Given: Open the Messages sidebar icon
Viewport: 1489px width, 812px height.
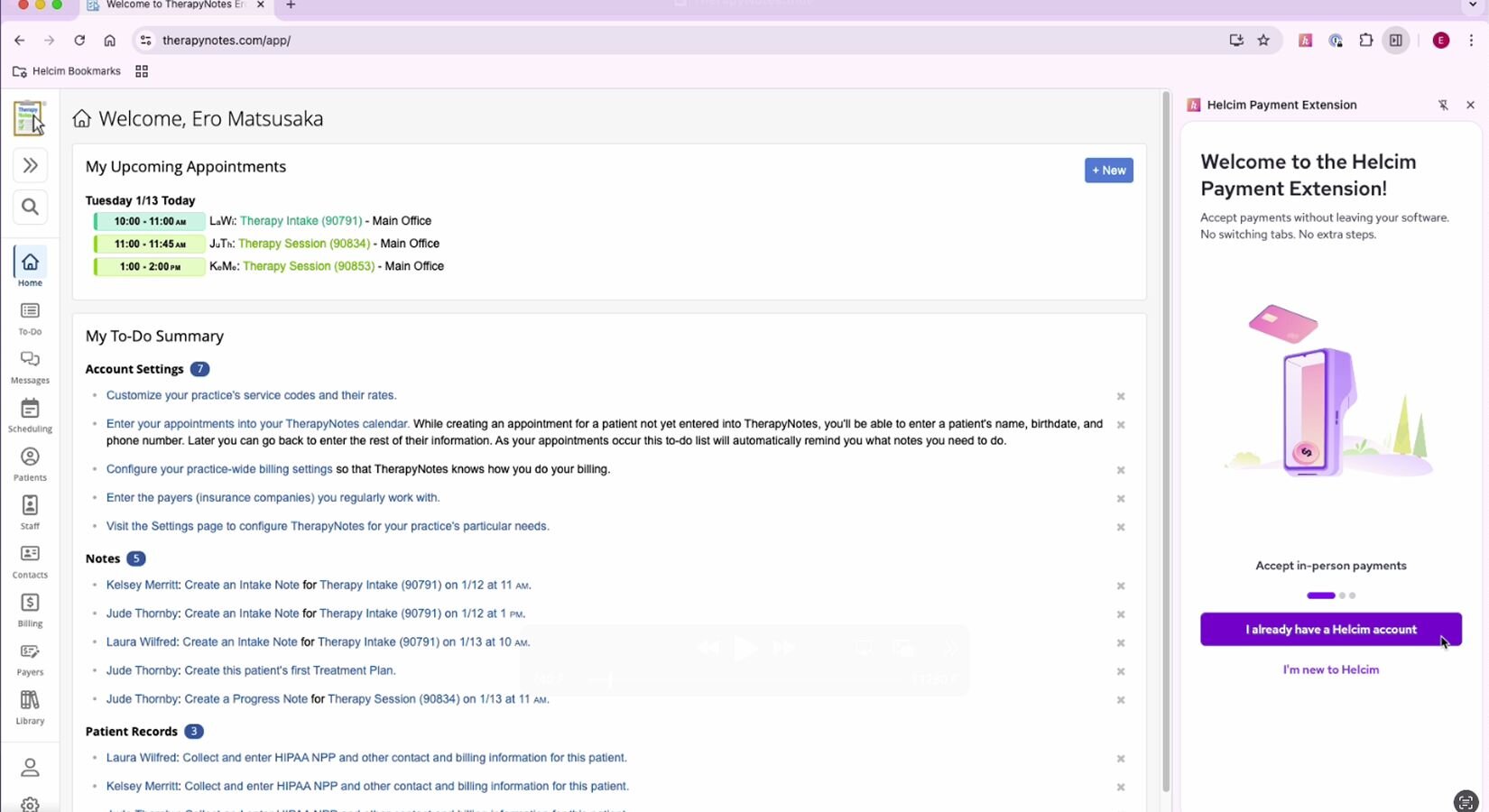Looking at the screenshot, I should [x=30, y=366].
